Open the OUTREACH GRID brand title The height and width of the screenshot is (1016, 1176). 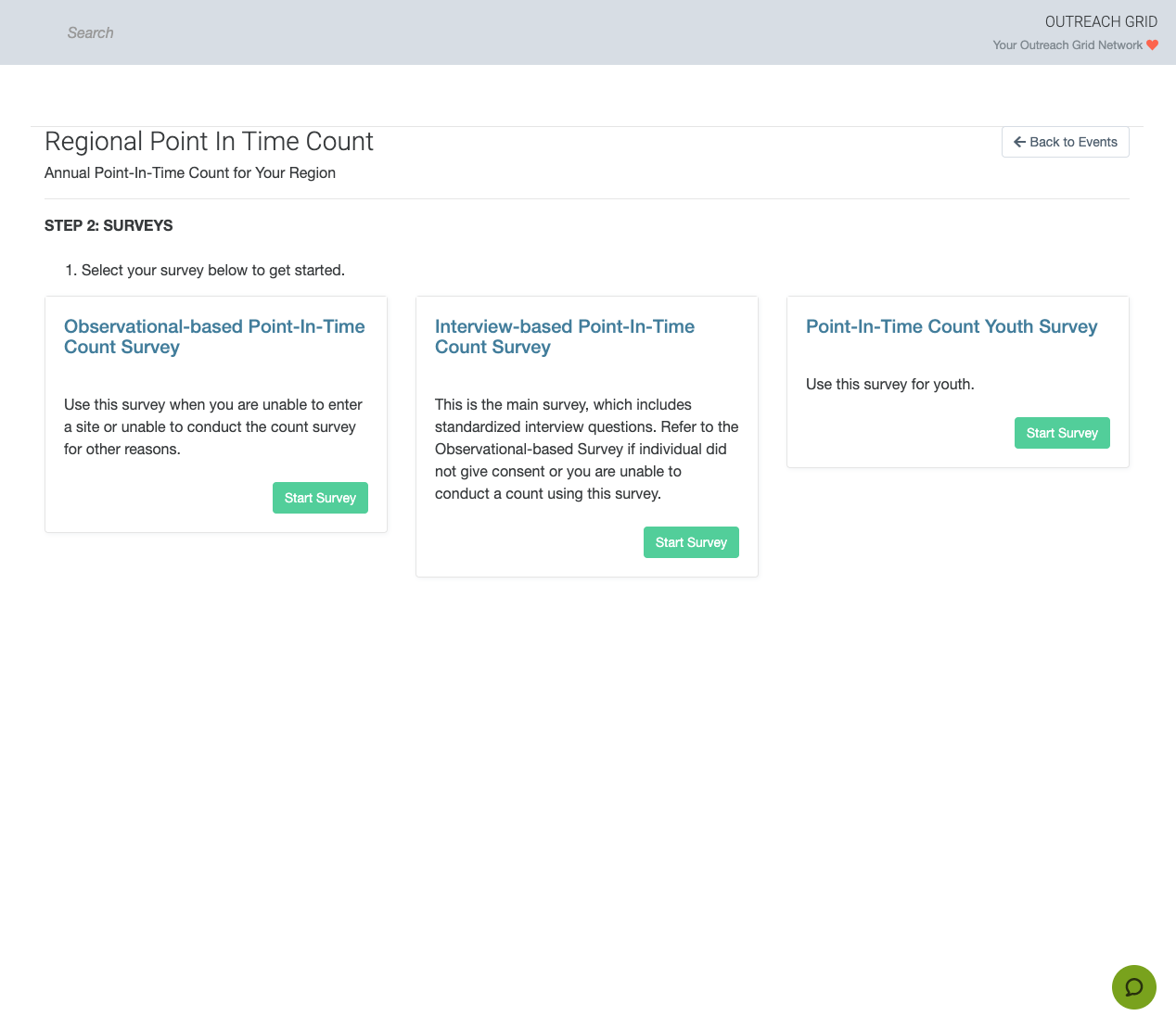[1101, 21]
